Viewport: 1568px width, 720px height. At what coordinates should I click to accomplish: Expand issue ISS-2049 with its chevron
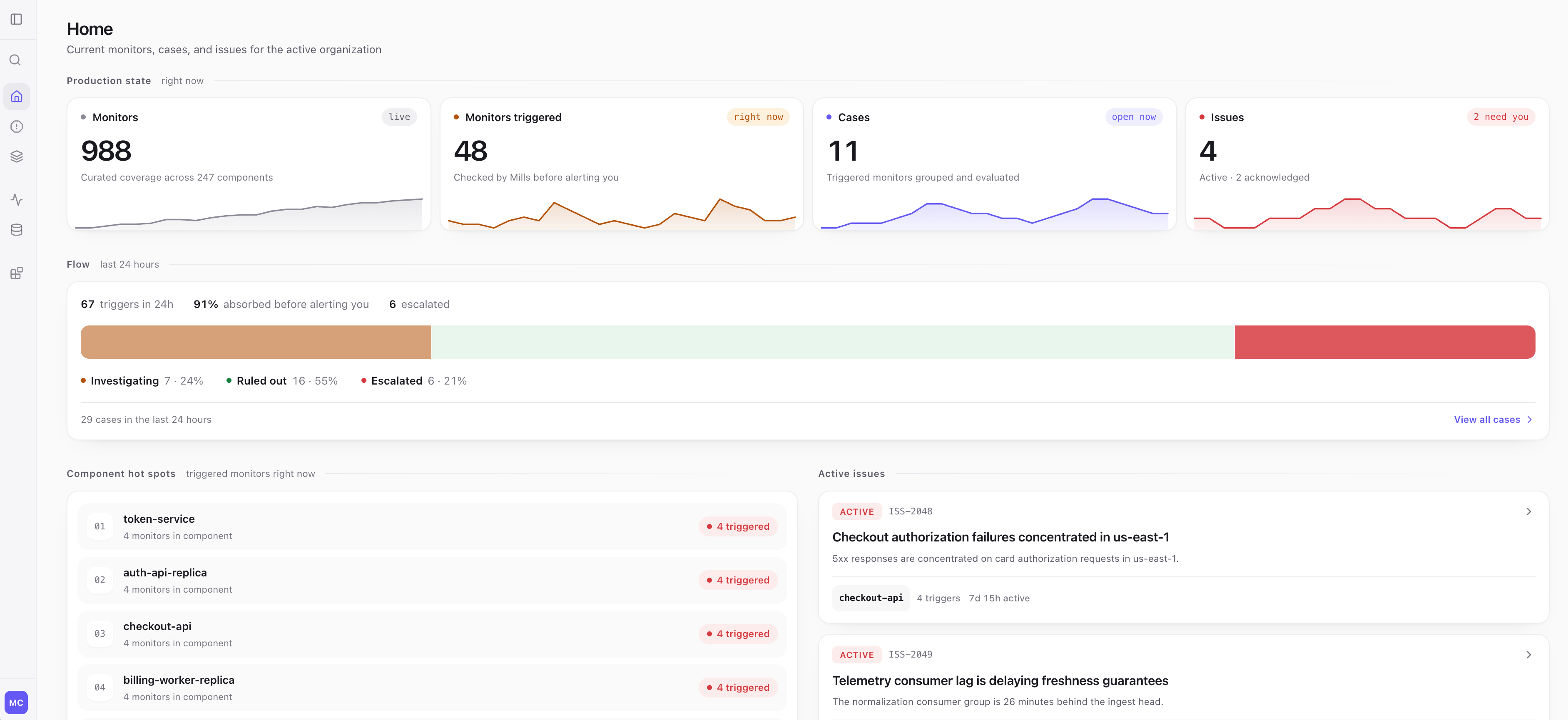pos(1528,655)
